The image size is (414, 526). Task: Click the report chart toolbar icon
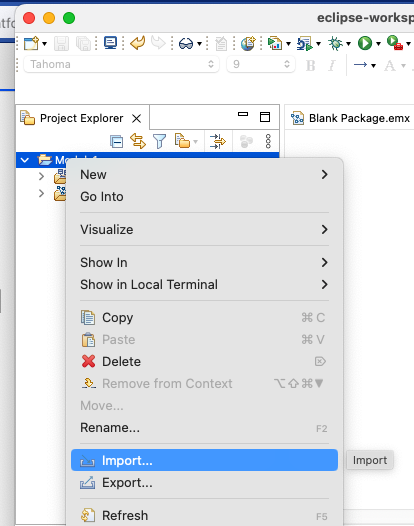coord(275,44)
